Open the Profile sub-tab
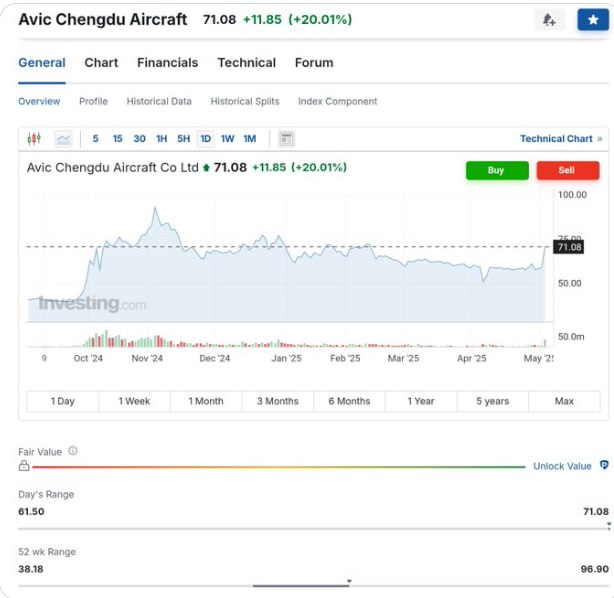This screenshot has height=598, width=614. click(x=93, y=101)
